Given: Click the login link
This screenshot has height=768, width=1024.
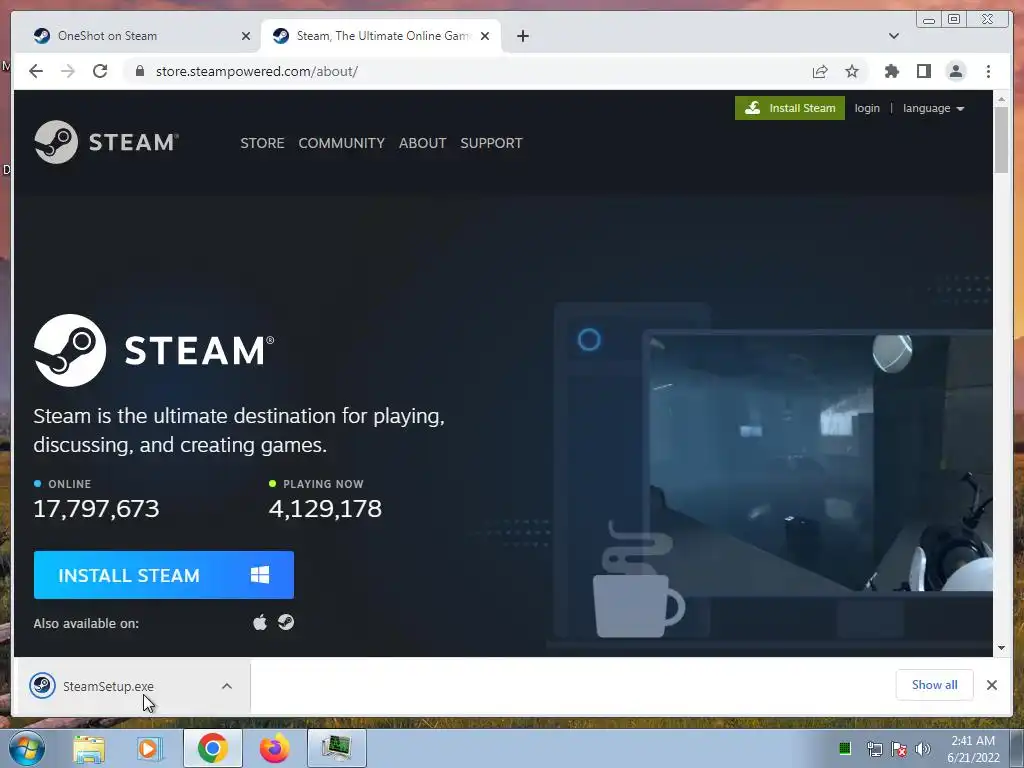Looking at the screenshot, I should [x=867, y=108].
